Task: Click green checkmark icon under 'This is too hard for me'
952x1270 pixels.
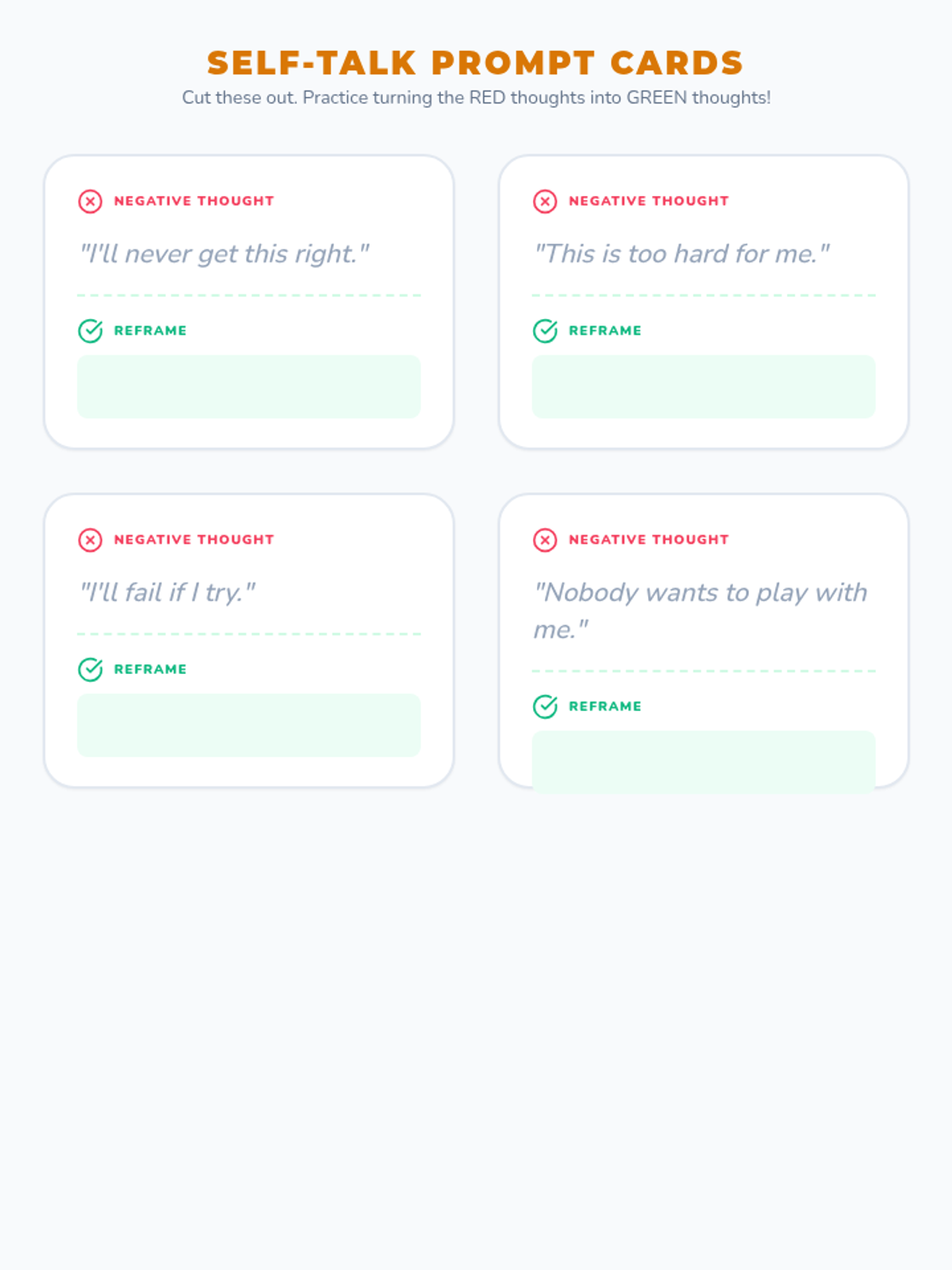Action: (545, 330)
